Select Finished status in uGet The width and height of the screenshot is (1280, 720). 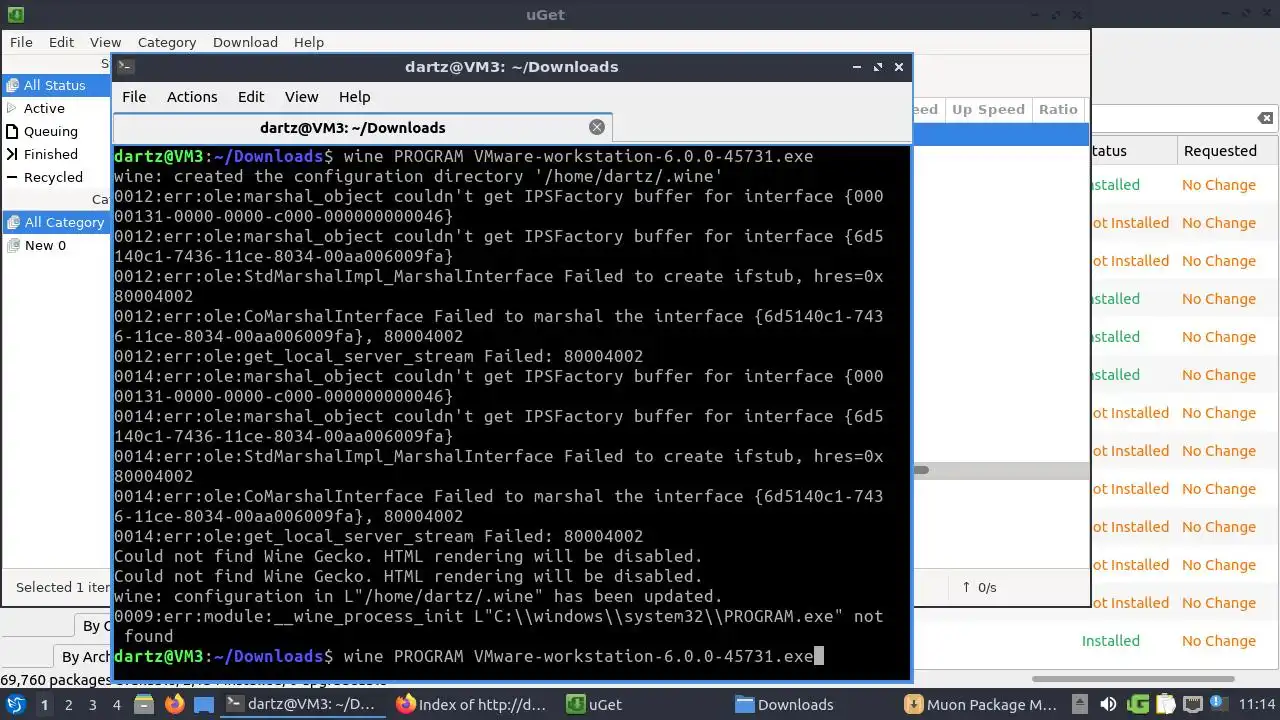[57, 154]
